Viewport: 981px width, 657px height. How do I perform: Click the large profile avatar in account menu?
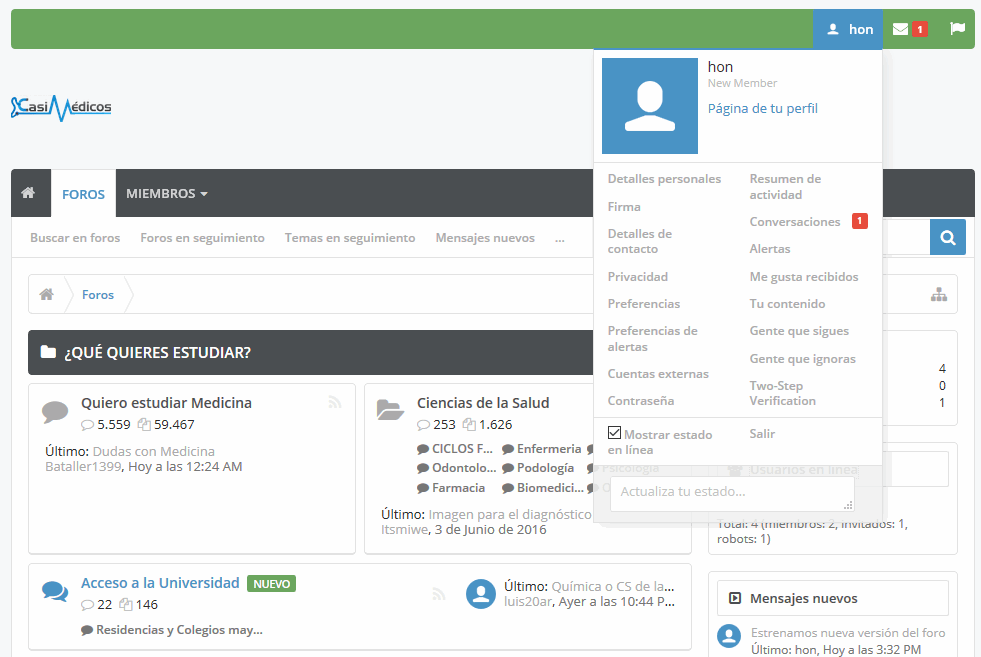pos(649,106)
